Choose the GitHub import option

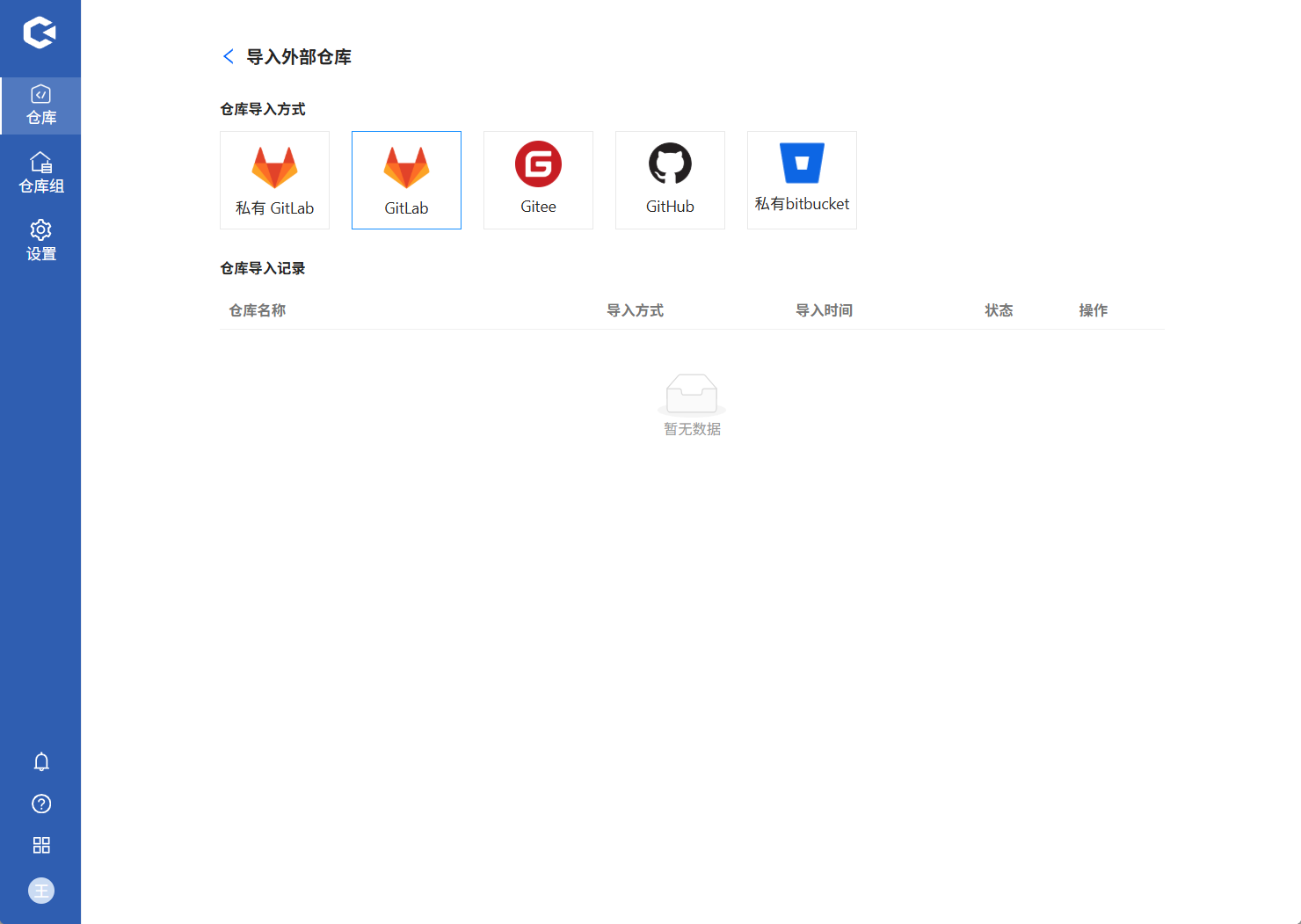670,180
